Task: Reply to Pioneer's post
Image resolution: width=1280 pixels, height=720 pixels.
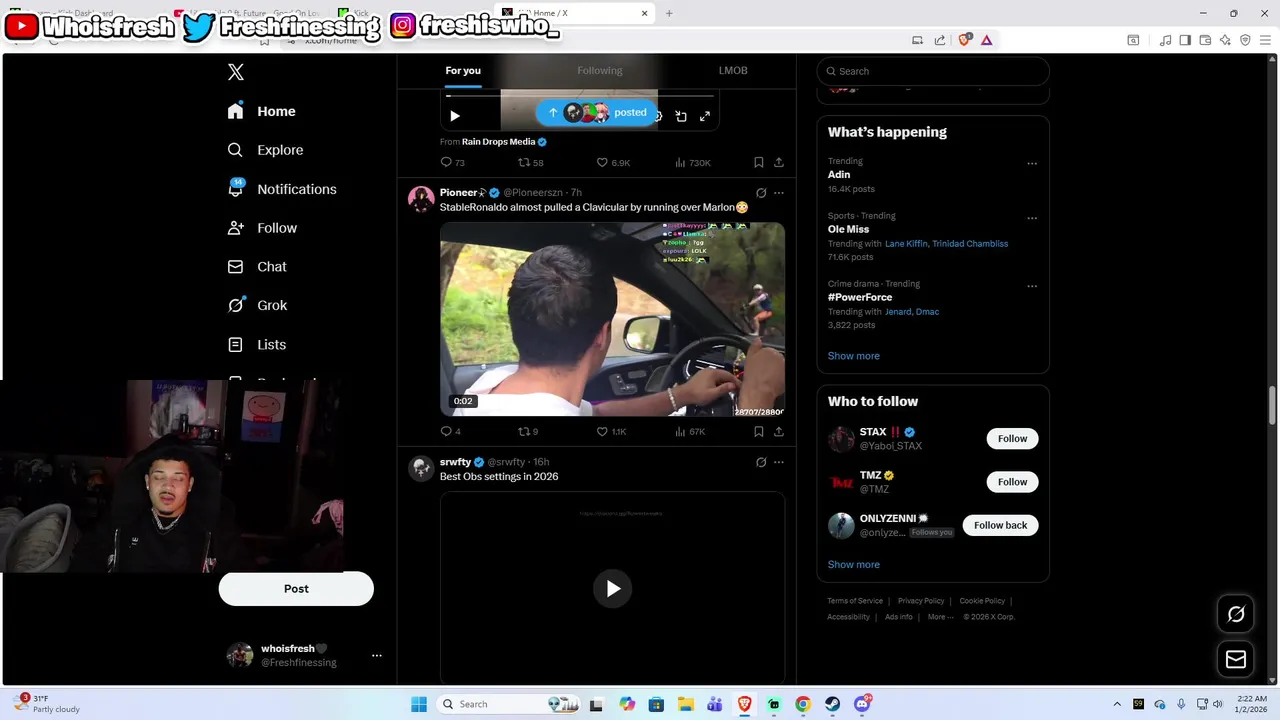Action: coord(451,432)
